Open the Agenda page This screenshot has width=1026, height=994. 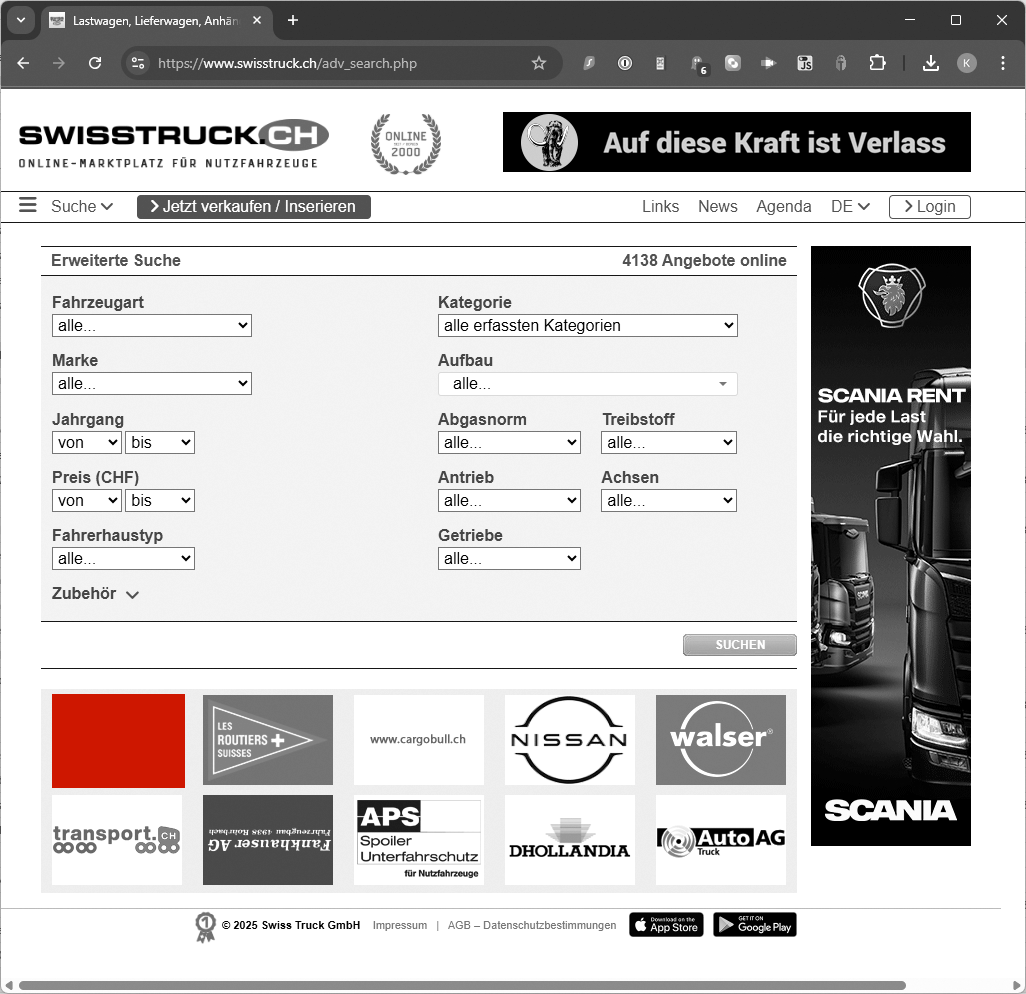[x=783, y=206]
